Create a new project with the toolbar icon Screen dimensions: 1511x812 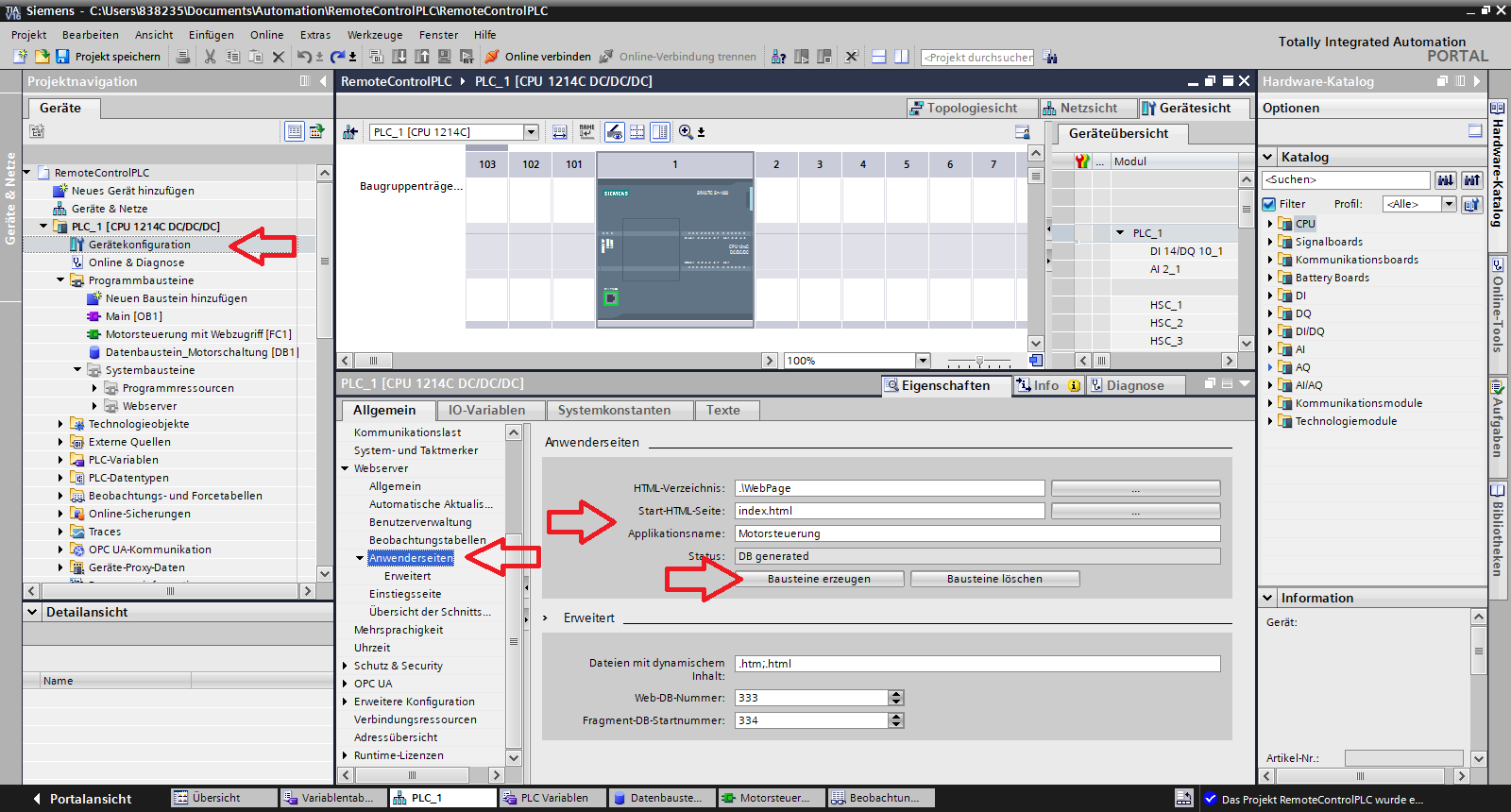pos(20,57)
